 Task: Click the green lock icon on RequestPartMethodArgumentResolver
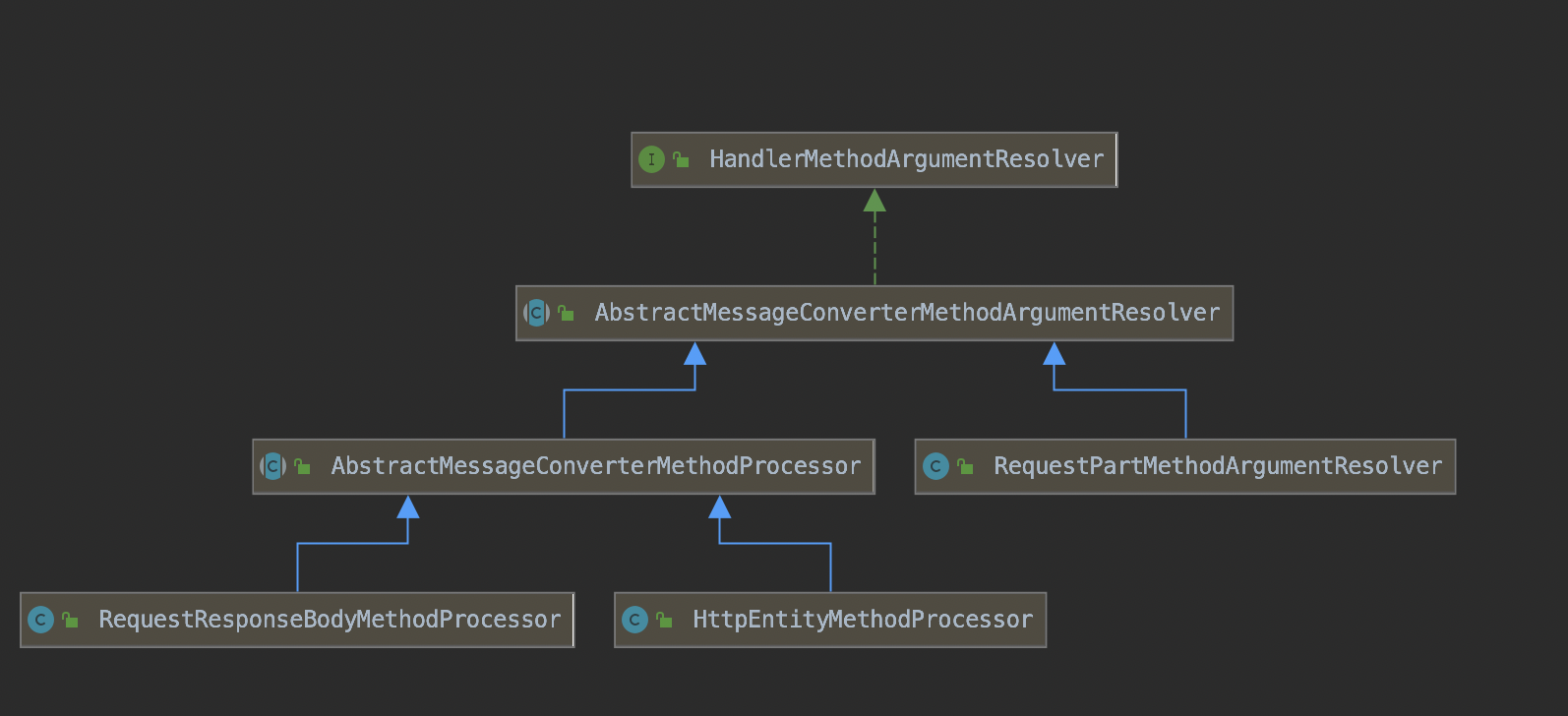coord(966,466)
